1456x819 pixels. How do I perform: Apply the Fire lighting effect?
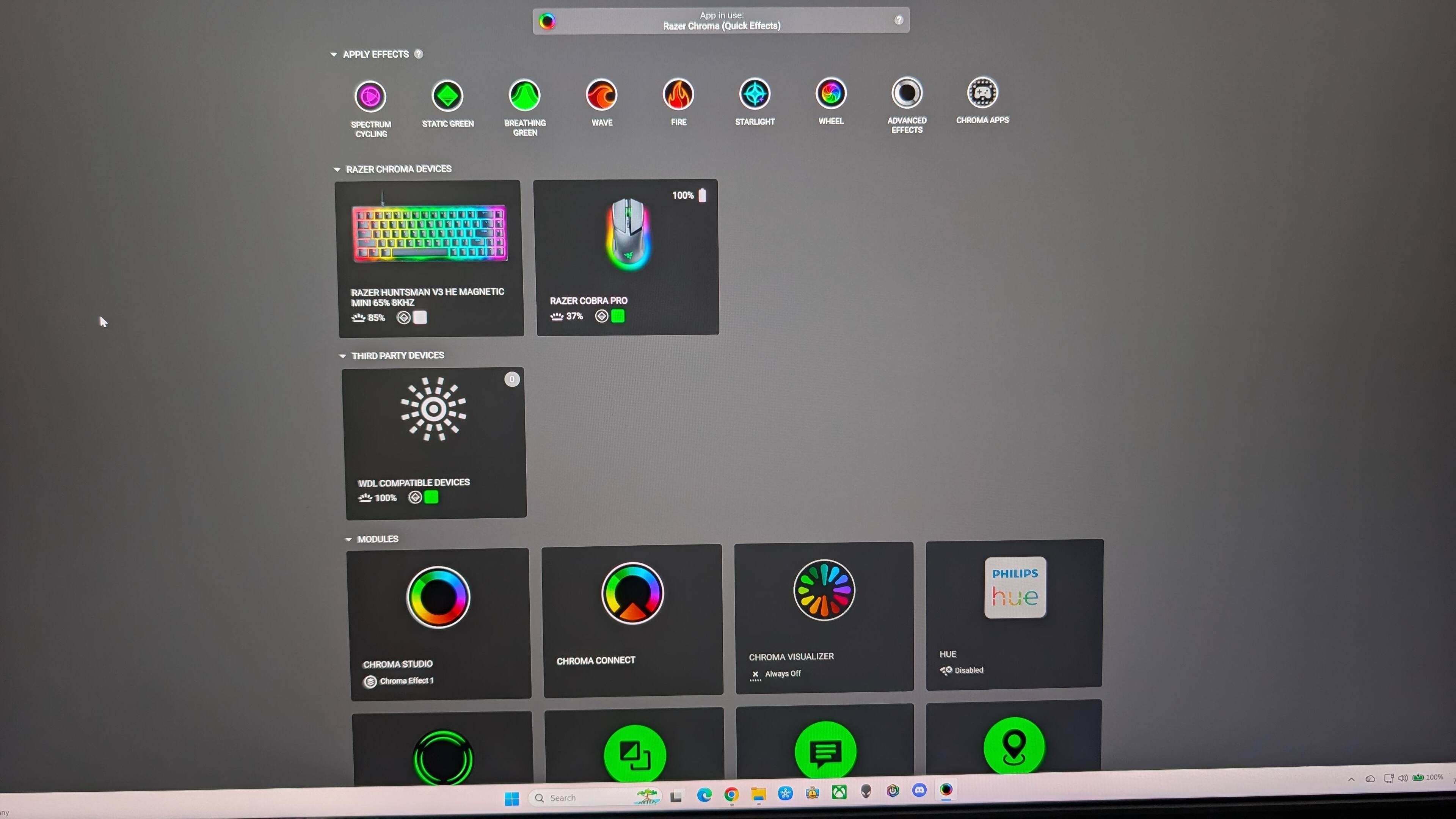pos(678,102)
